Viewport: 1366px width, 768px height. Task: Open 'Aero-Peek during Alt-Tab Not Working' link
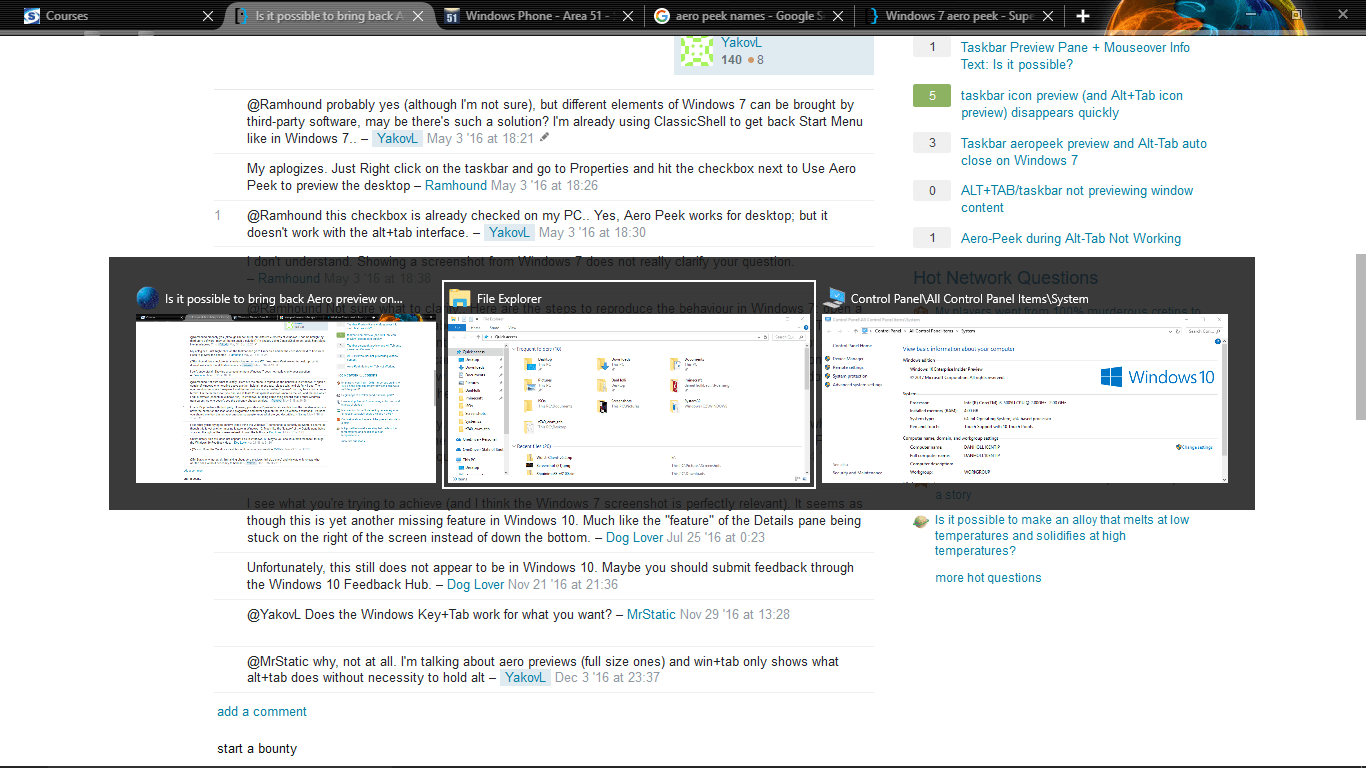click(x=1071, y=238)
